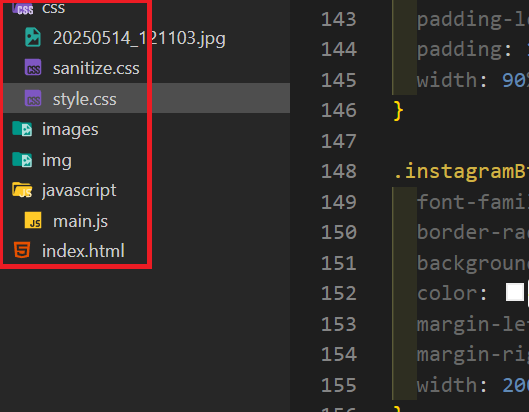Screen dimensions: 529x412
Task: Place cursor on the .instagramBt selector line
Action: pos(461,171)
